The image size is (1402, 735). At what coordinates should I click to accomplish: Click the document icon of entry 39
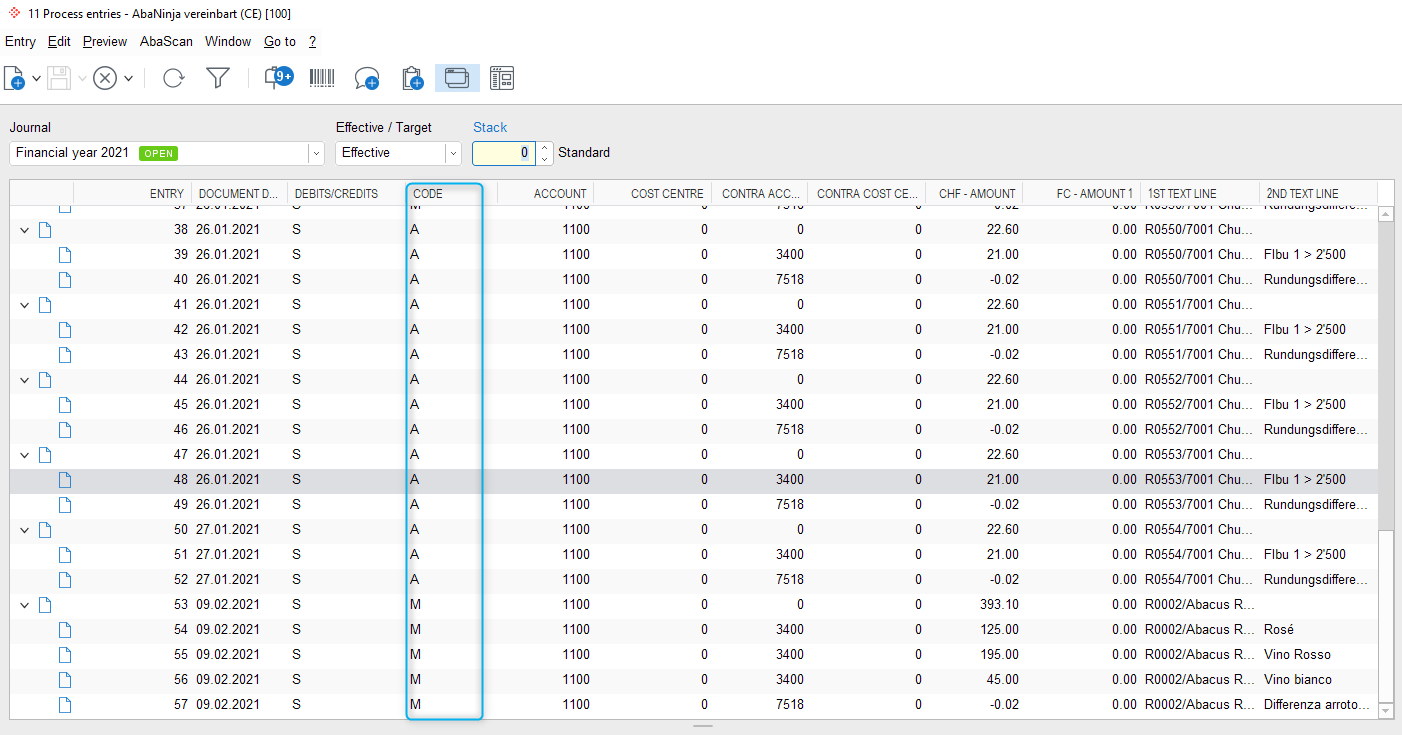pyautogui.click(x=65, y=254)
